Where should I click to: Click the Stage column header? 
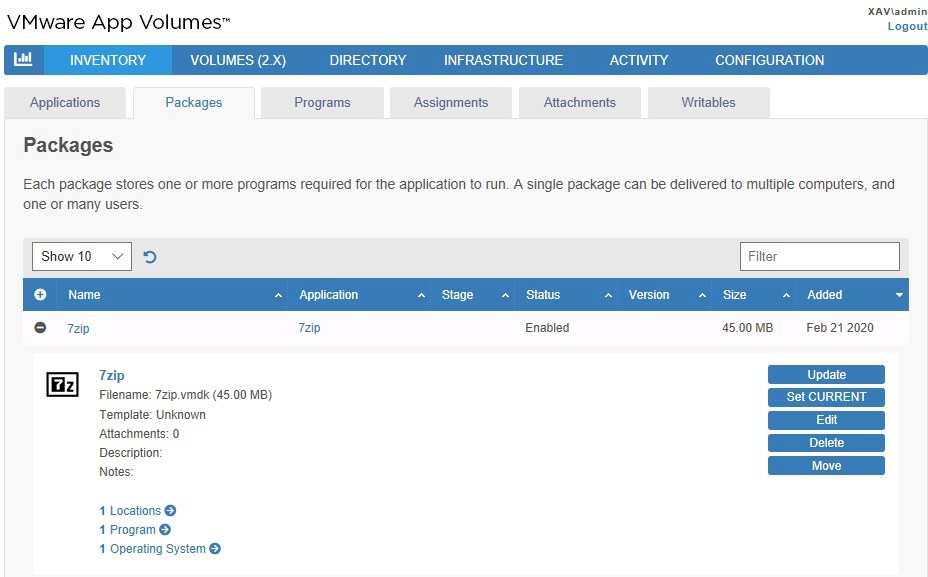(473, 295)
